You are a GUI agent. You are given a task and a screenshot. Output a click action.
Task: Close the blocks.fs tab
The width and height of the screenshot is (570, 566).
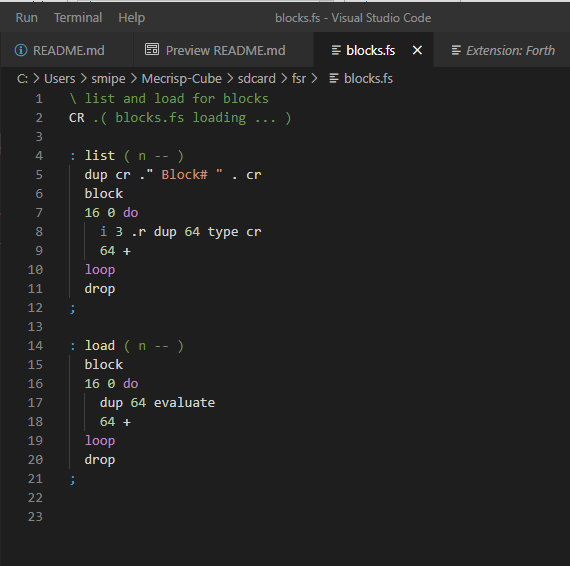(x=417, y=50)
